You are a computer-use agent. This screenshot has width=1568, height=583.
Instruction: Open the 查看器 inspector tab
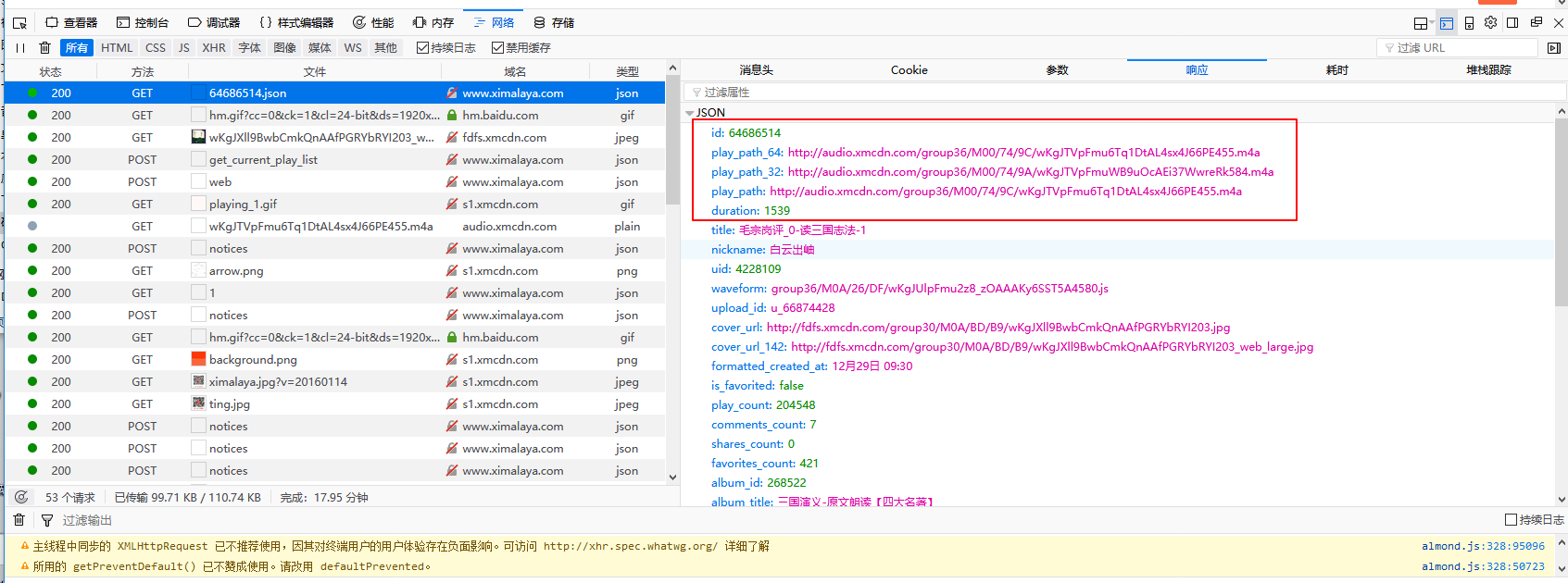pos(71,23)
